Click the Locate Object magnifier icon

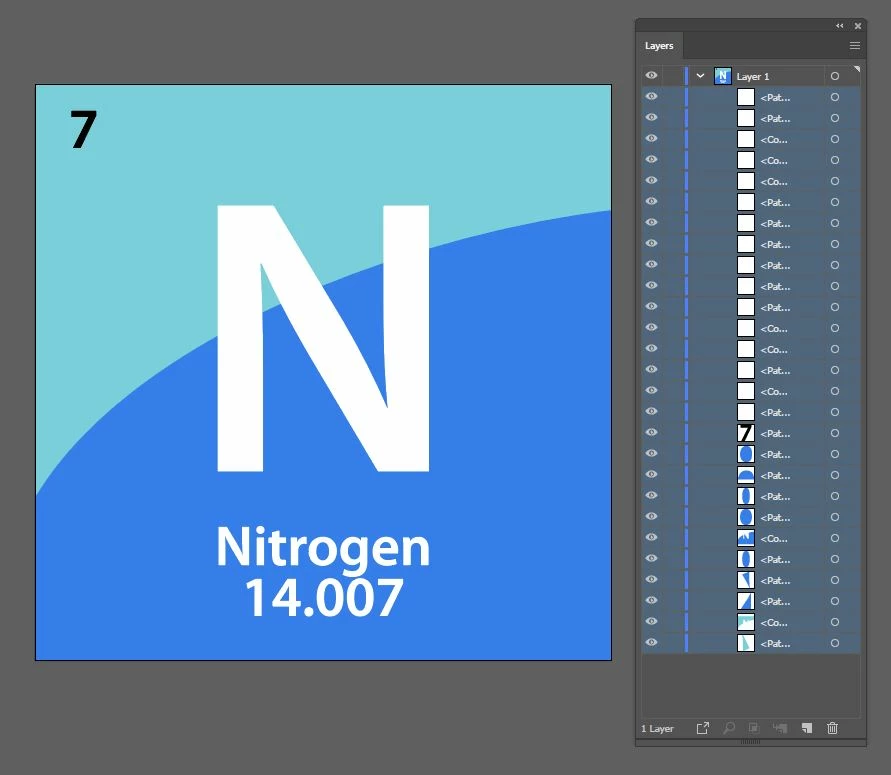(728, 728)
